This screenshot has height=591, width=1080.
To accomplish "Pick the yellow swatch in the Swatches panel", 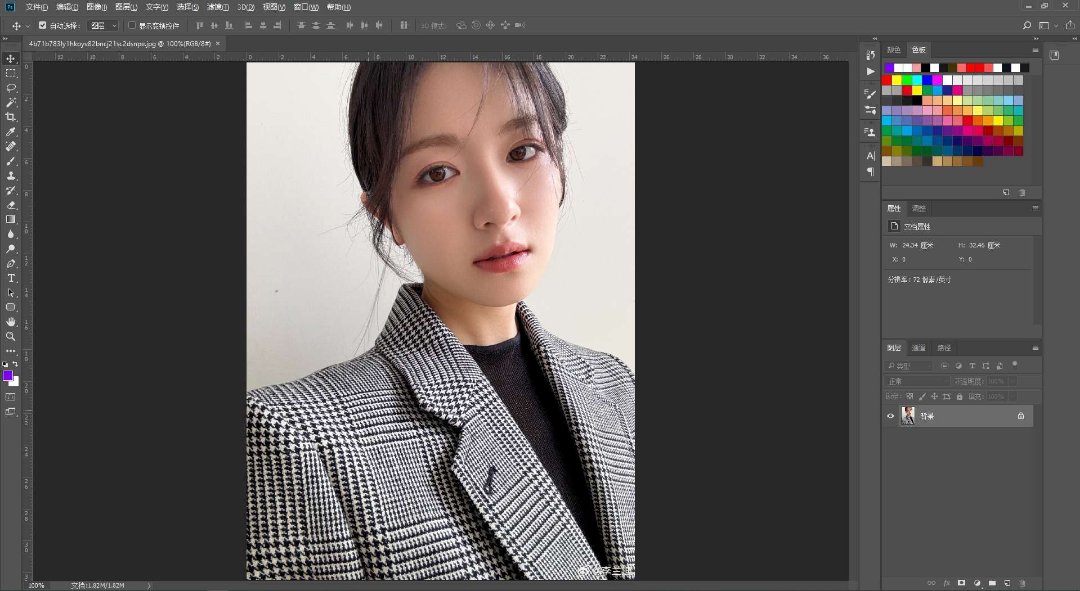I will (896, 80).
